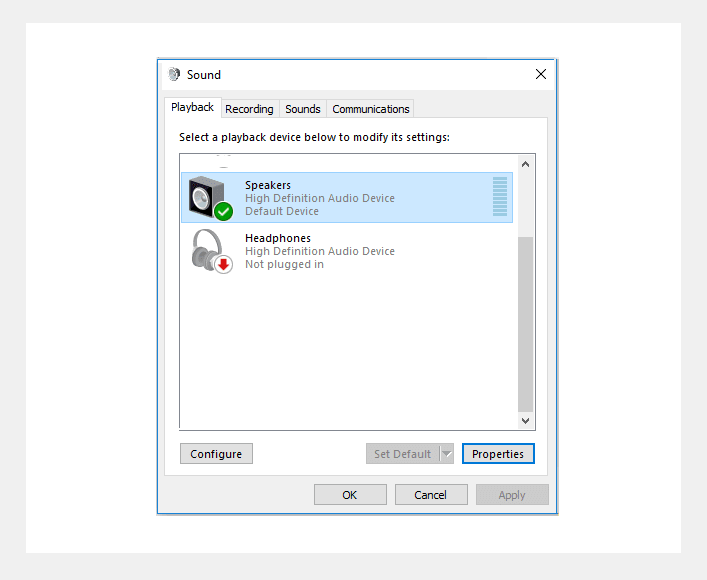Click the green default-device checkmark badge
The image size is (707, 580).
pyautogui.click(x=224, y=211)
